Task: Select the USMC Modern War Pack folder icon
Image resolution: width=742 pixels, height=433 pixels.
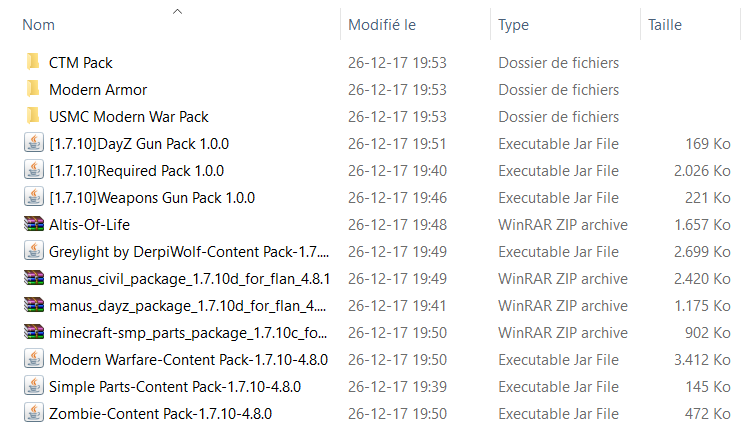Action: 33,116
